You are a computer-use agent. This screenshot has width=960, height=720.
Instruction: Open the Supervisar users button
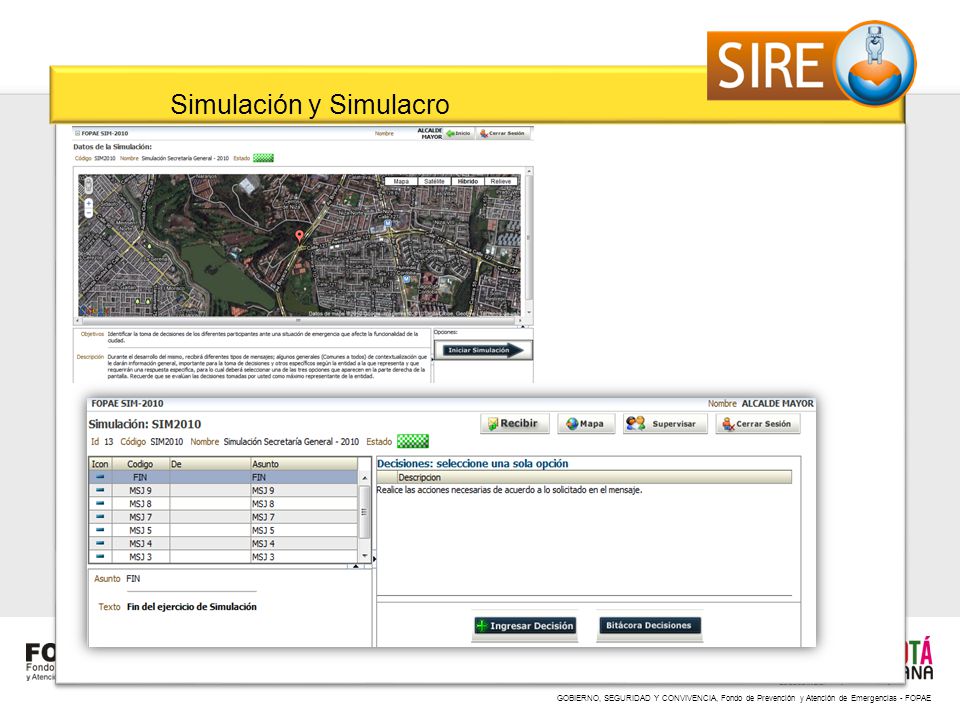click(x=665, y=424)
